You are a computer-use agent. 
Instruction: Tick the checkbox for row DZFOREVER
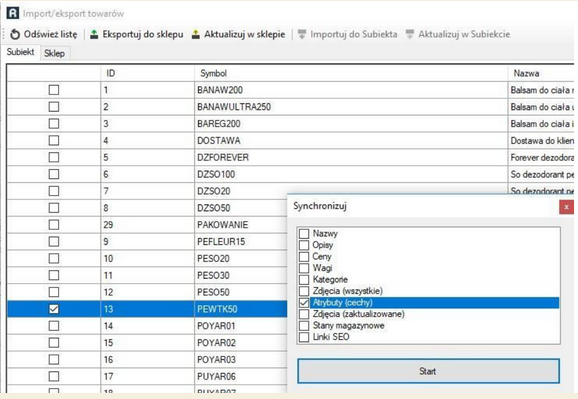click(54, 157)
